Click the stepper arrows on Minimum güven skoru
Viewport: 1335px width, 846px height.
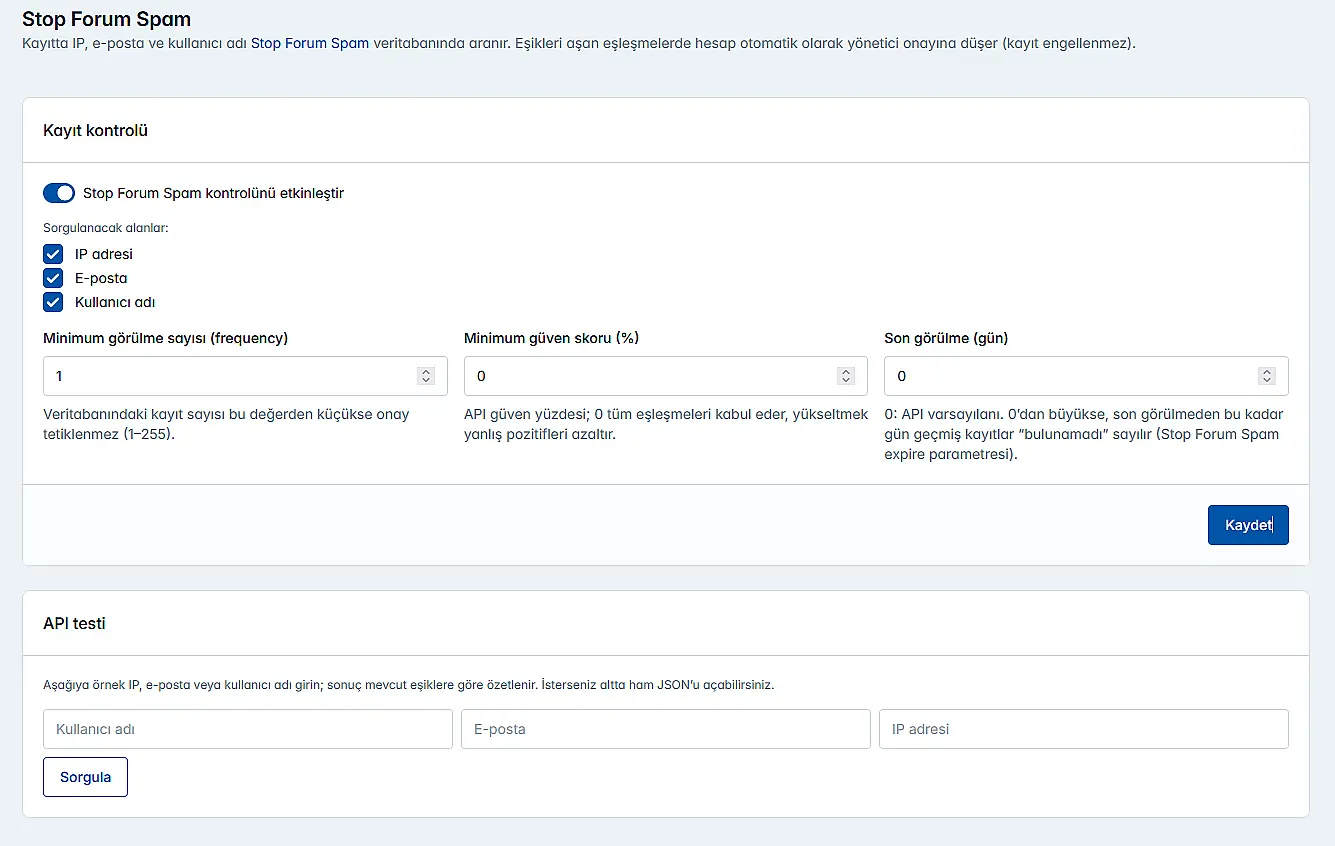click(846, 376)
